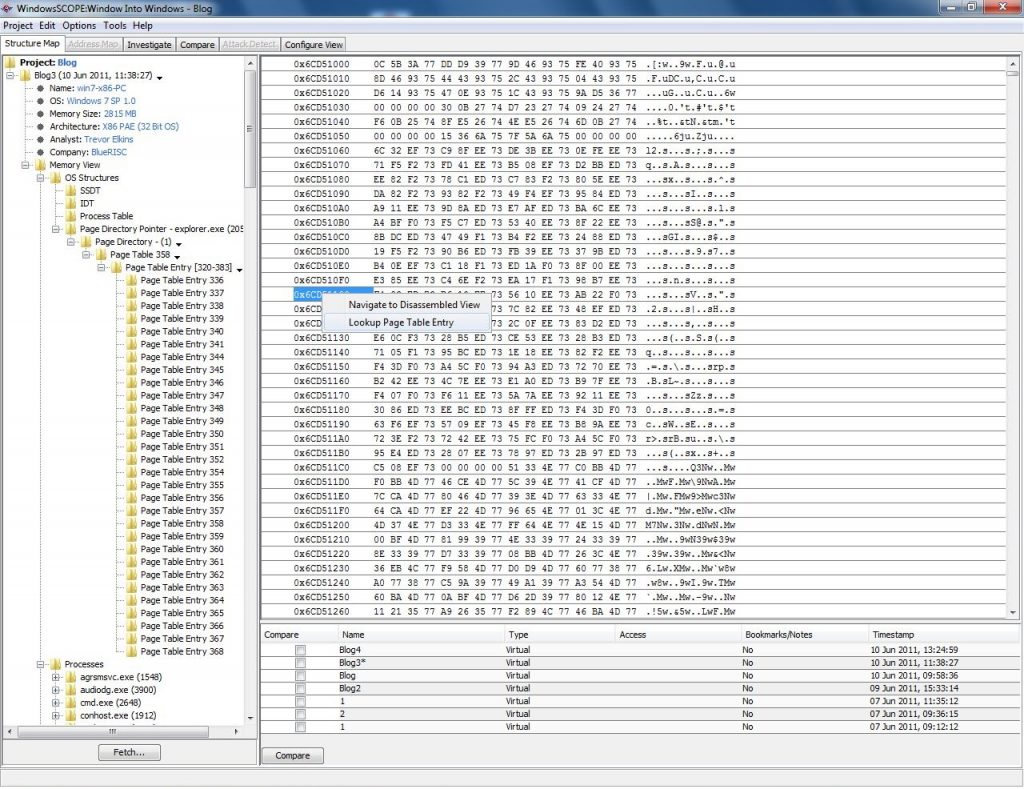Sort snapshots by the Timestamp column header
The height and width of the screenshot is (789, 1024).
click(x=944, y=635)
